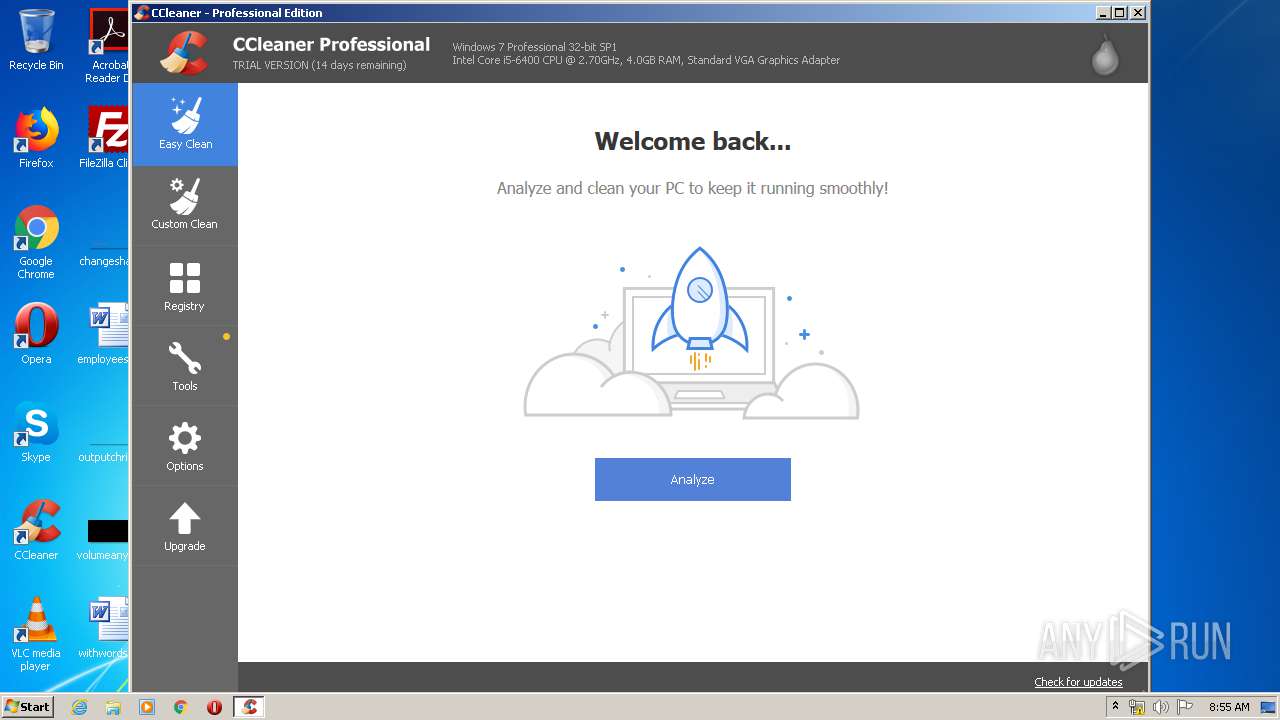Show hidden system tray icons

point(1115,707)
